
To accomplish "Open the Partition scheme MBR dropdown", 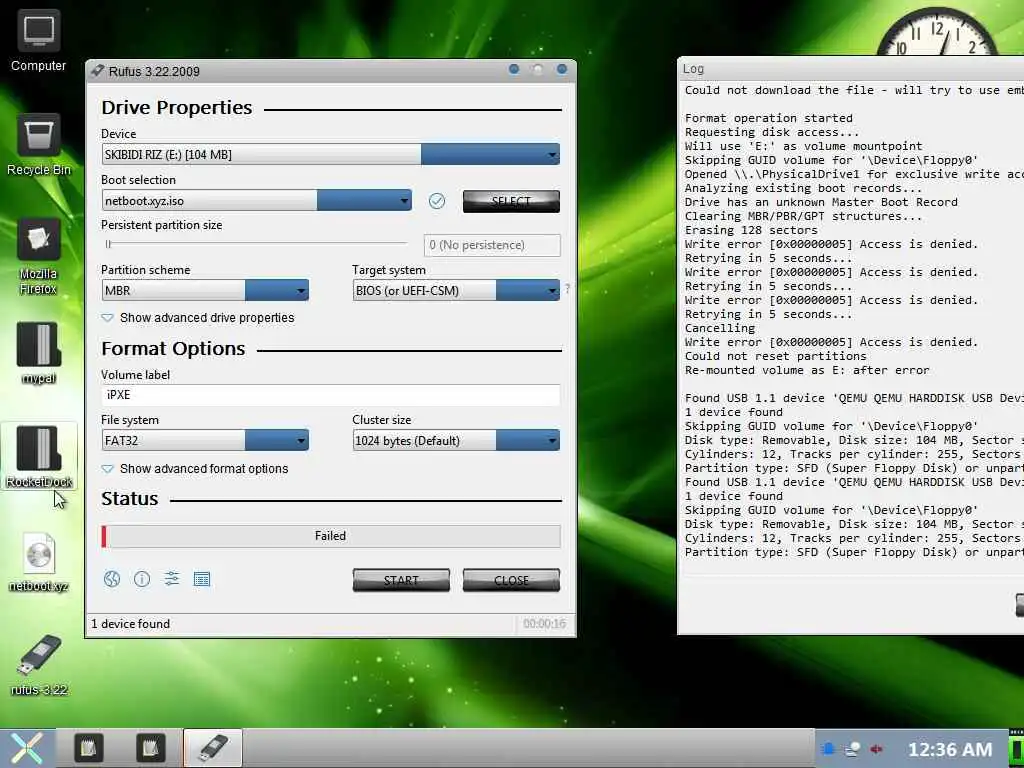I will tap(205, 290).
